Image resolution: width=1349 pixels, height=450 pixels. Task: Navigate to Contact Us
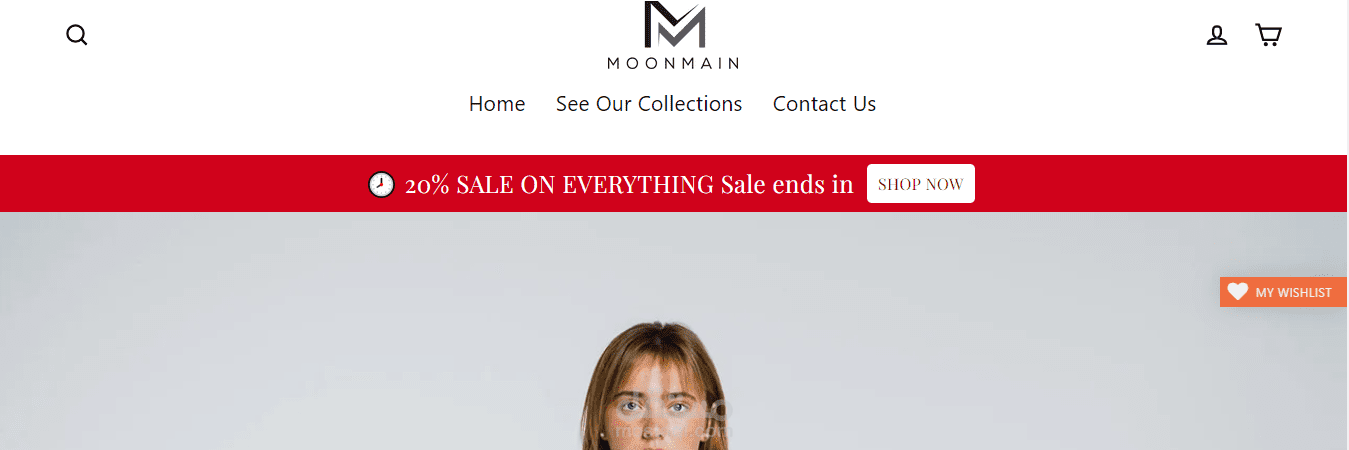(824, 104)
